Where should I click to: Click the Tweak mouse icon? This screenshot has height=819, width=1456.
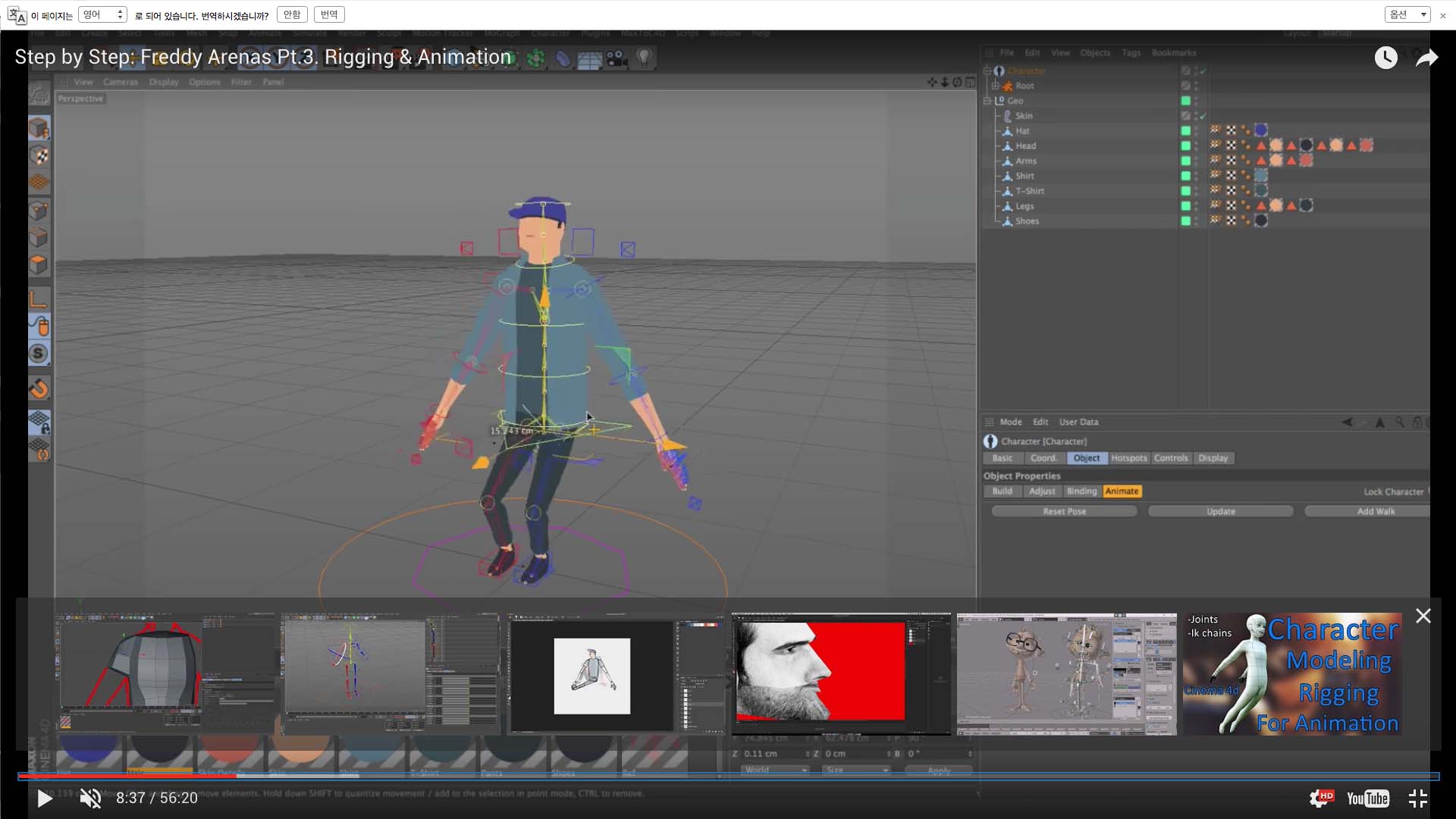39,326
